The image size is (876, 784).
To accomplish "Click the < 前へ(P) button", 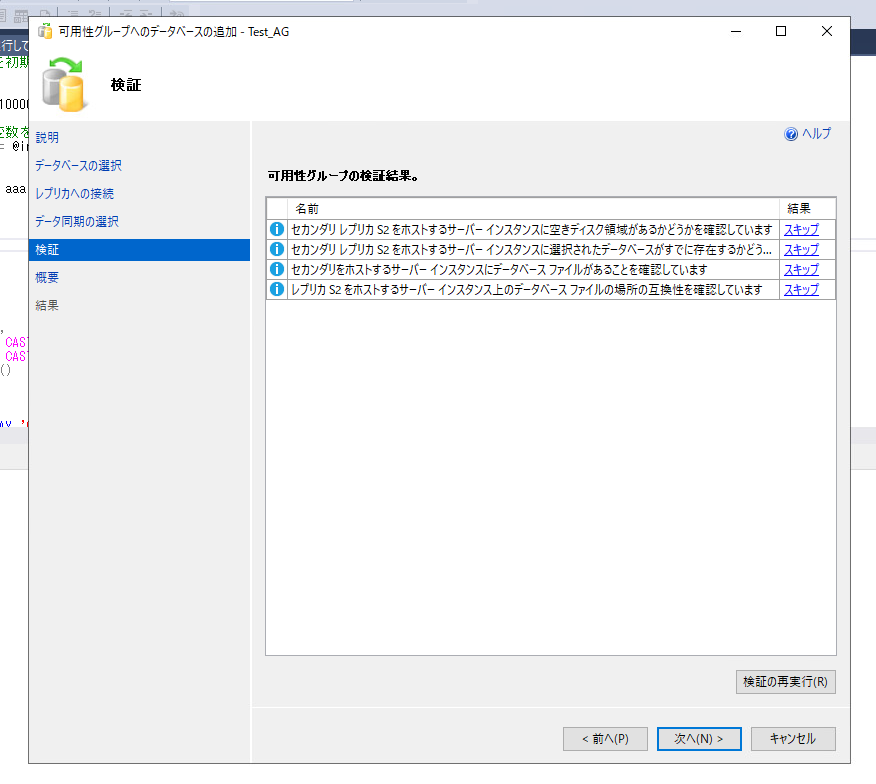I will pos(605,739).
